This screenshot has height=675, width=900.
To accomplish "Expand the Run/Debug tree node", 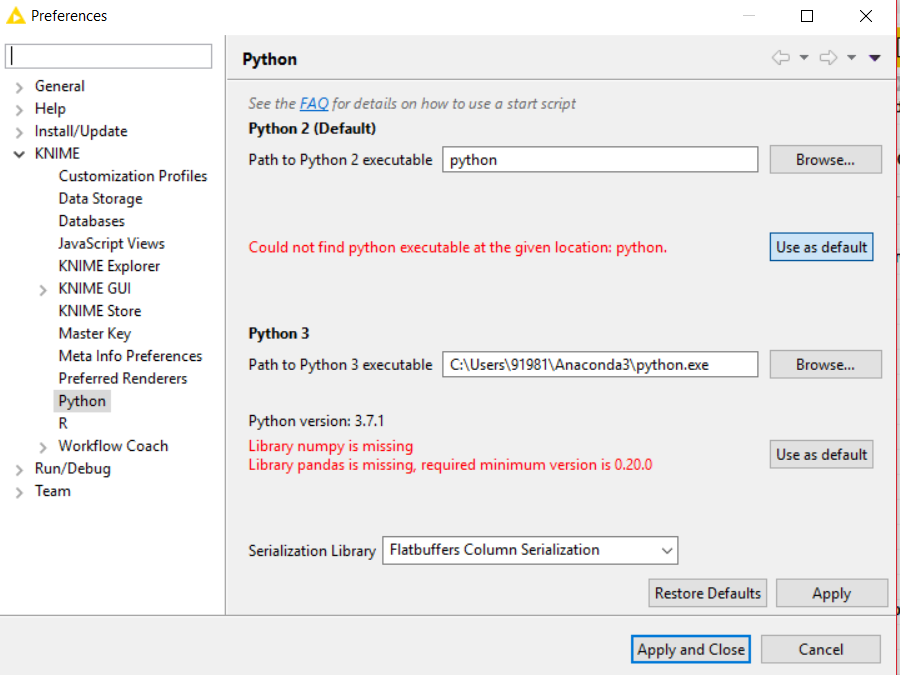I will click(x=19, y=469).
